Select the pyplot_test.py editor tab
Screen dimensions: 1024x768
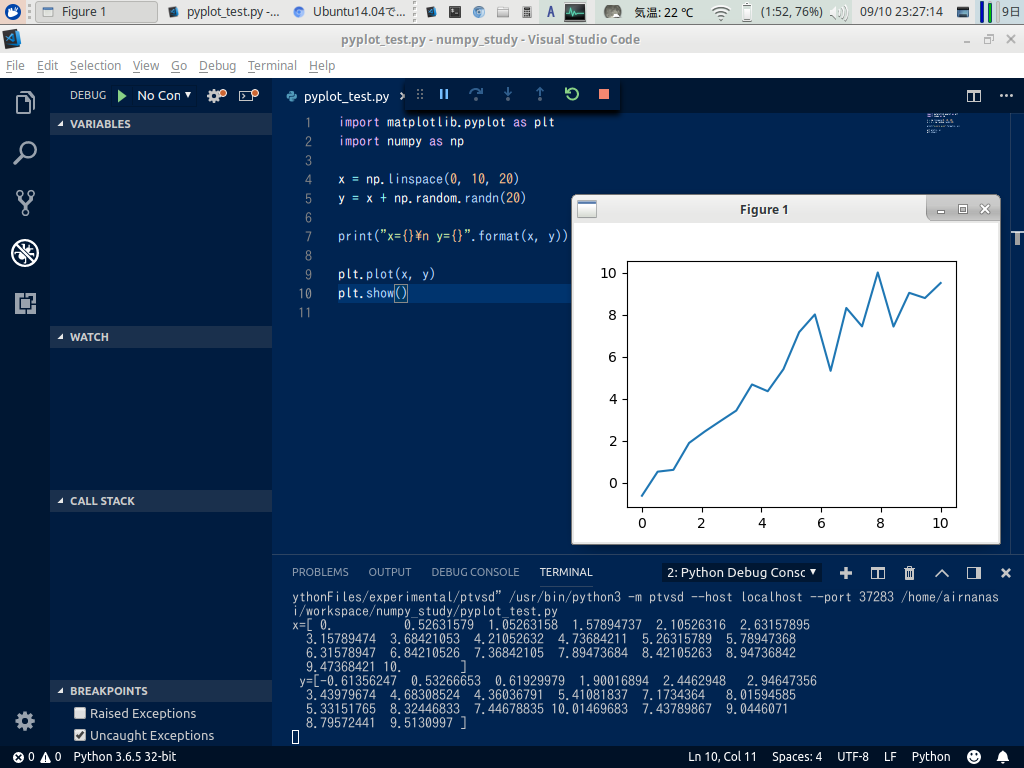[346, 96]
